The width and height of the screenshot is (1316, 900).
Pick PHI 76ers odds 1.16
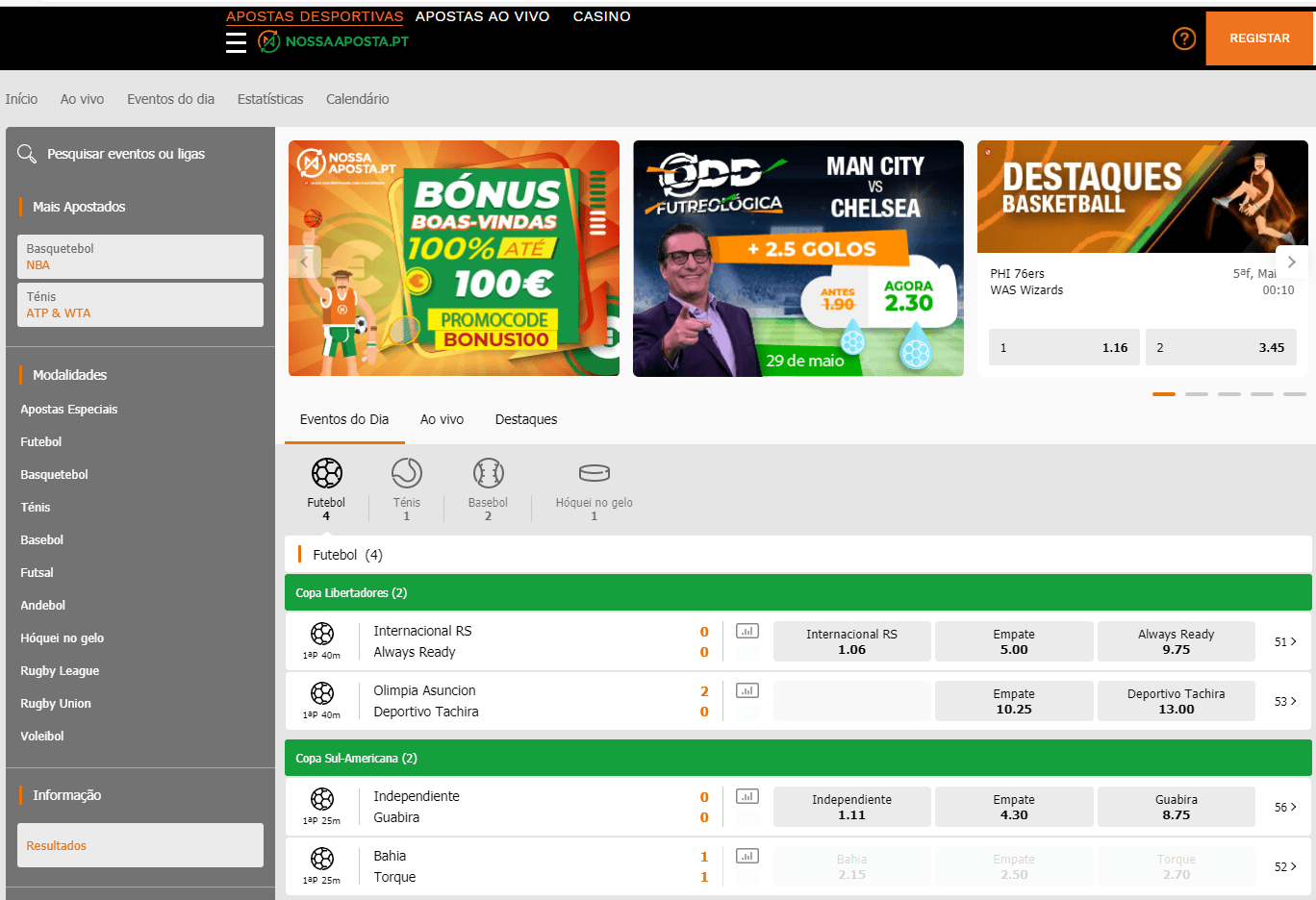tap(1064, 347)
